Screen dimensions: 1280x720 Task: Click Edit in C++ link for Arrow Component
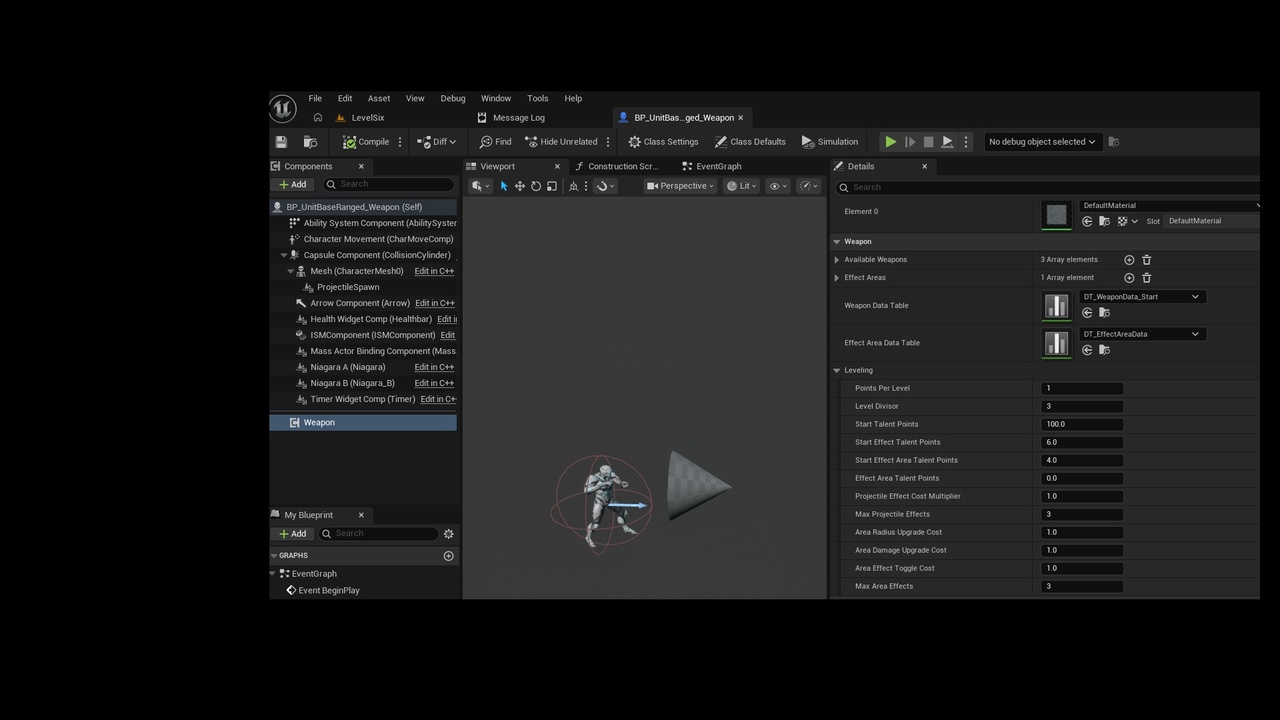434,303
